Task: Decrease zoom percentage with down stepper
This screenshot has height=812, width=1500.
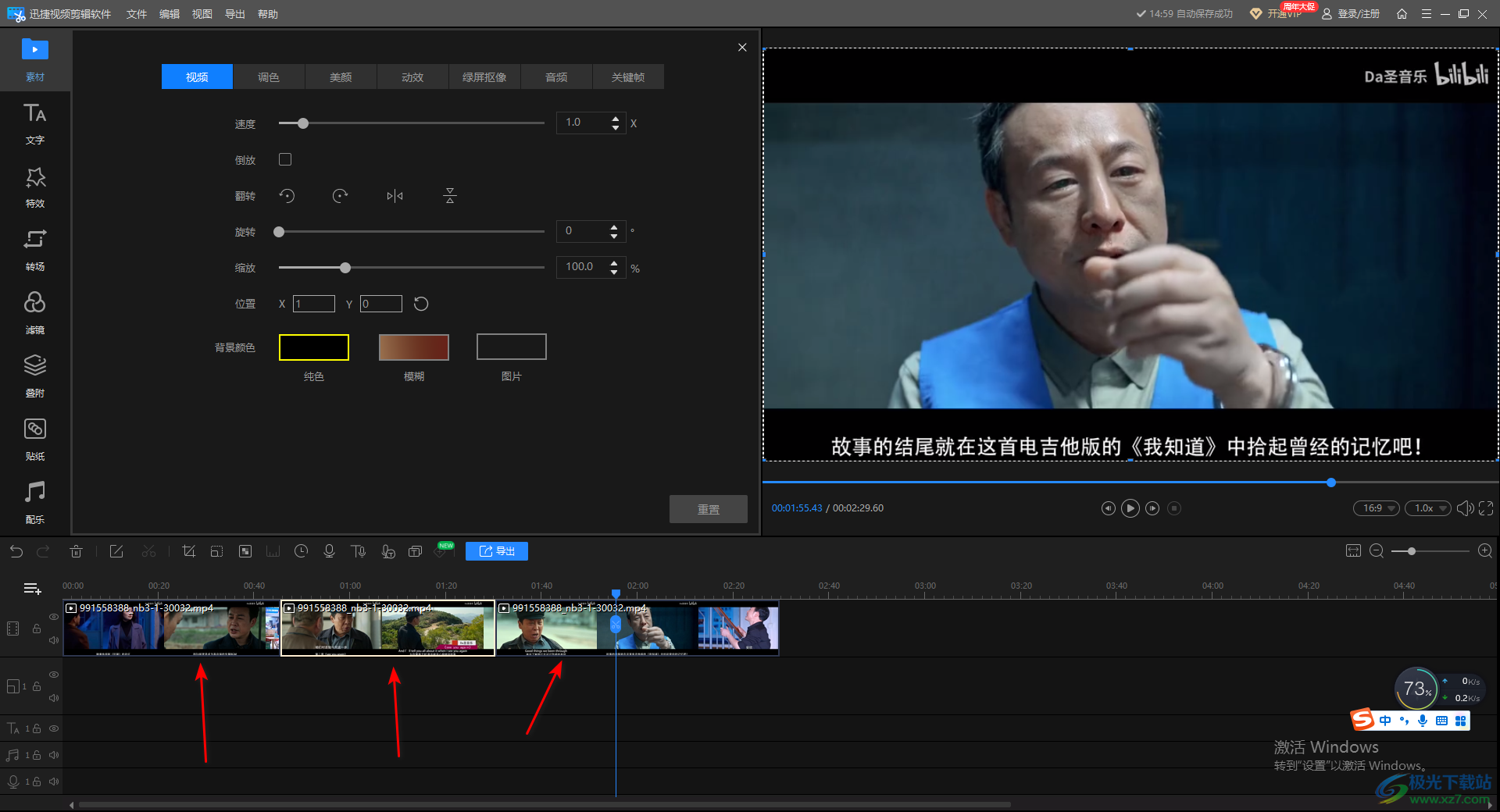Action: pyautogui.click(x=614, y=272)
